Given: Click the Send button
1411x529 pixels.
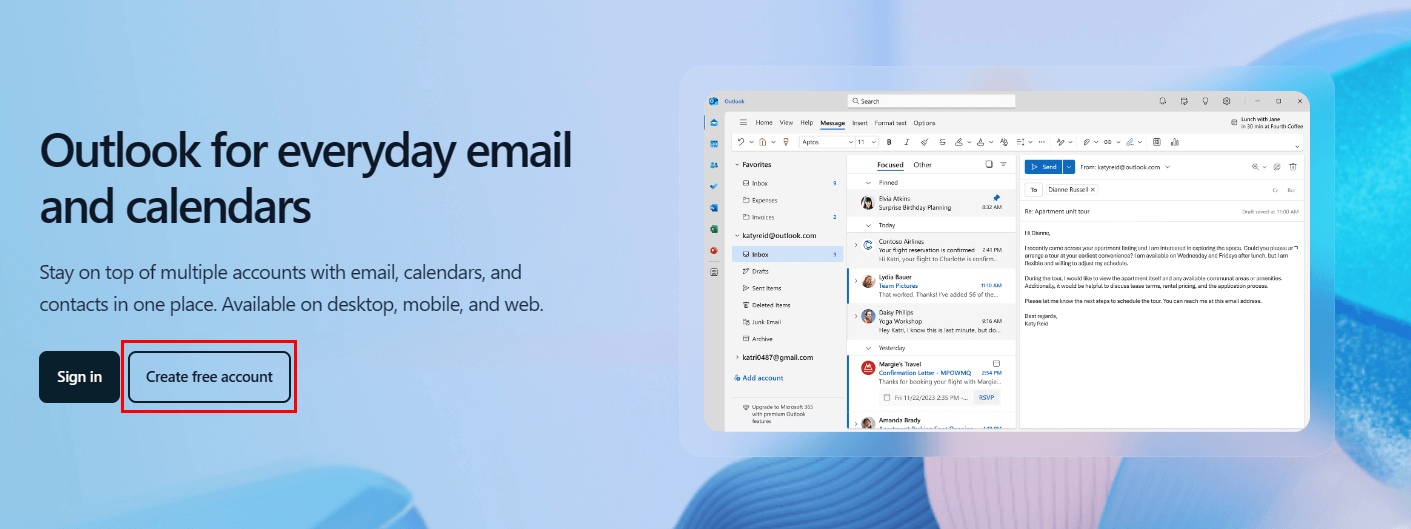Looking at the screenshot, I should (1043, 167).
